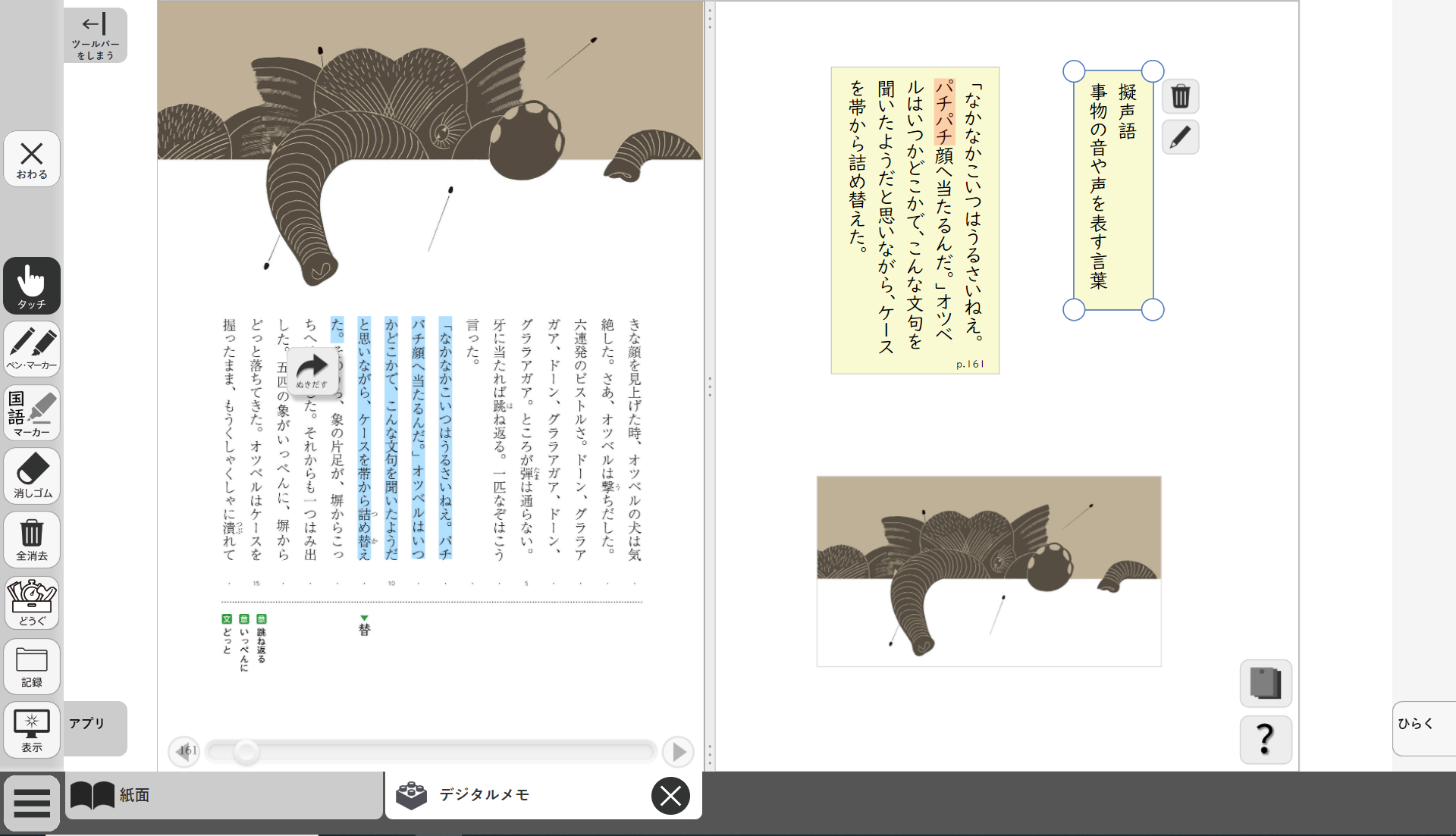Select the yellow 擬声語 memo card
1456x836 pixels.
[1113, 190]
